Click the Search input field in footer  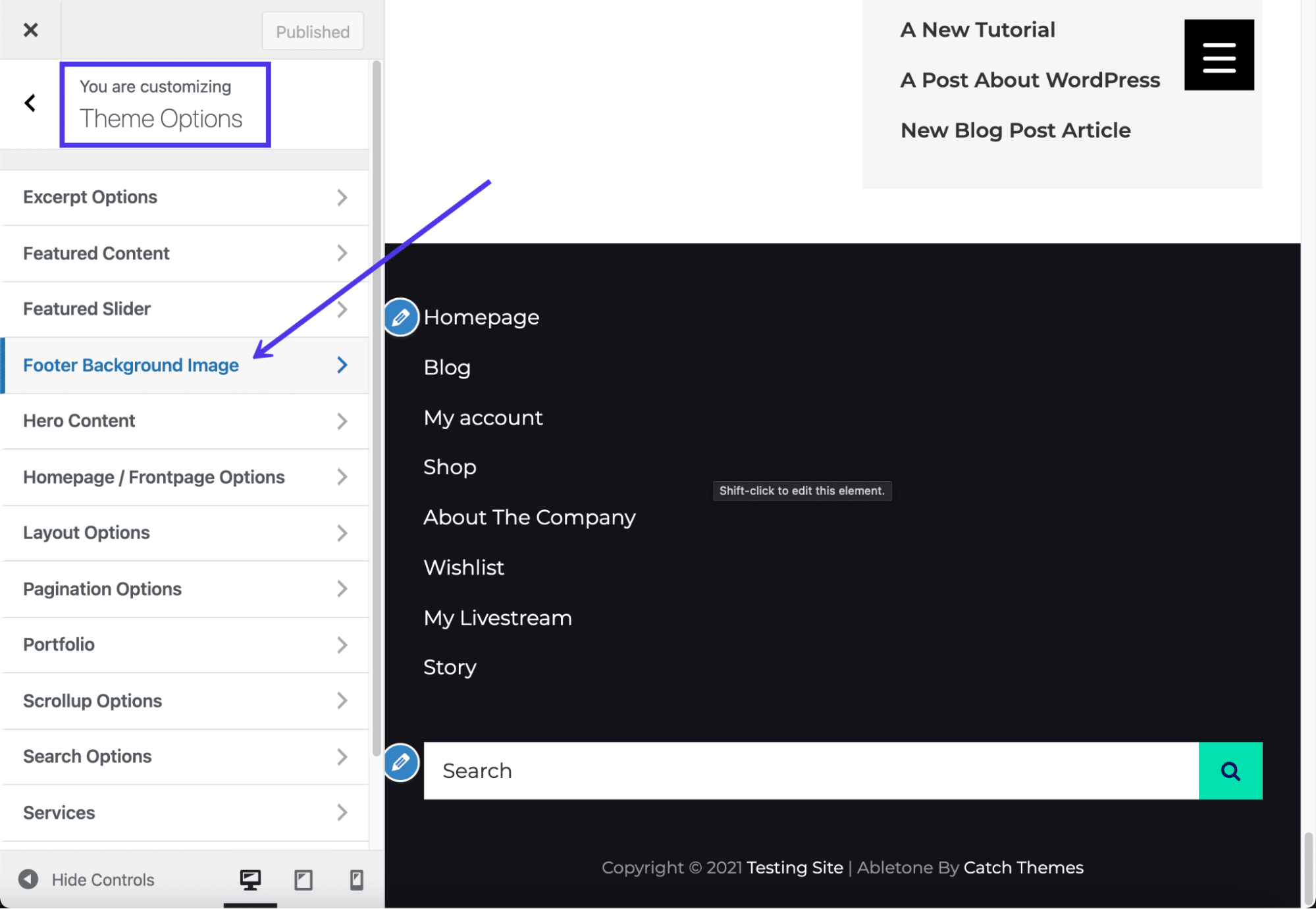[x=811, y=770]
